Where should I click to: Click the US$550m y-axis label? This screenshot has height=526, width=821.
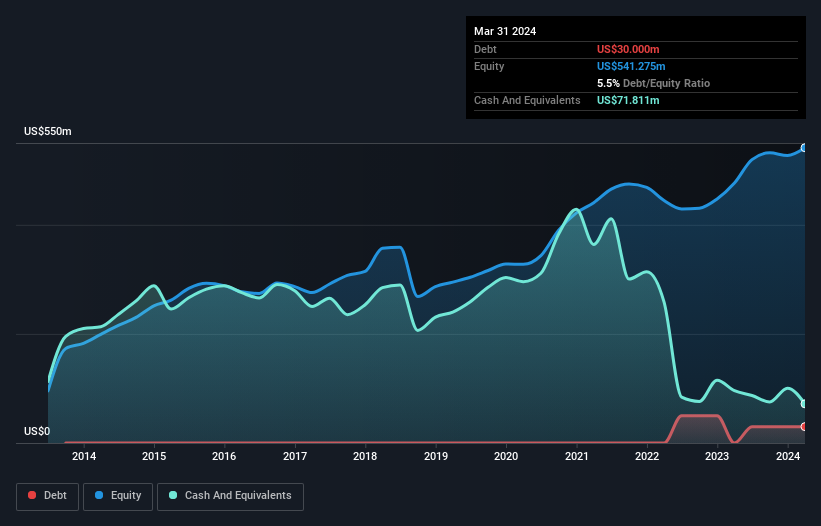click(x=48, y=131)
